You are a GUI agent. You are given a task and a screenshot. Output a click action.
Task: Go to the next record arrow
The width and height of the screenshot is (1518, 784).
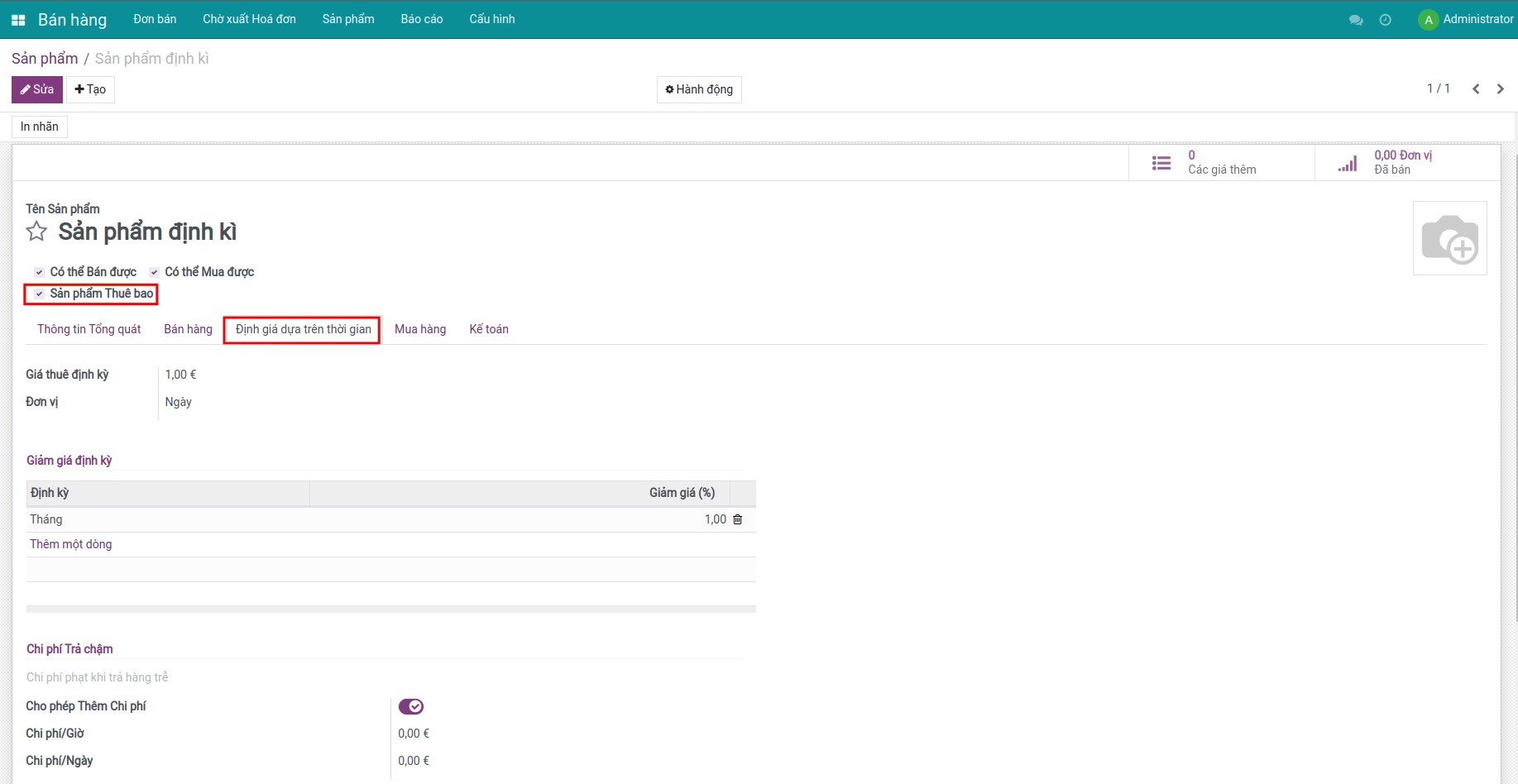coord(1501,89)
